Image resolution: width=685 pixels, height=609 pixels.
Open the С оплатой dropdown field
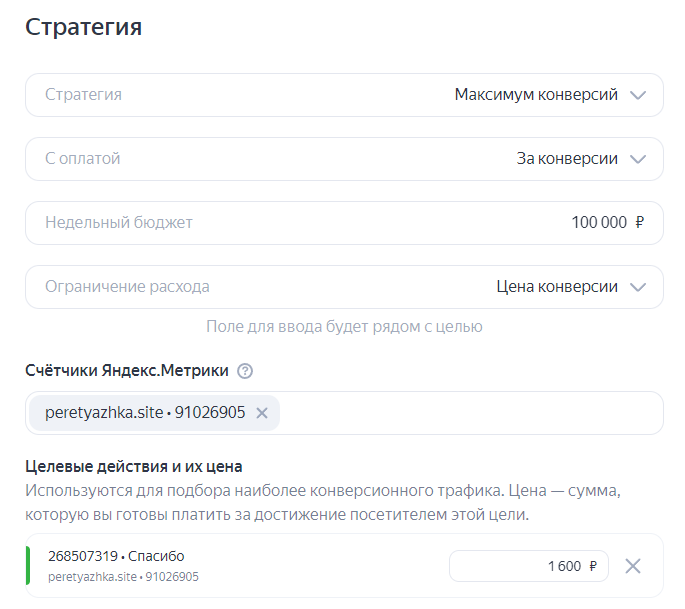(344, 159)
